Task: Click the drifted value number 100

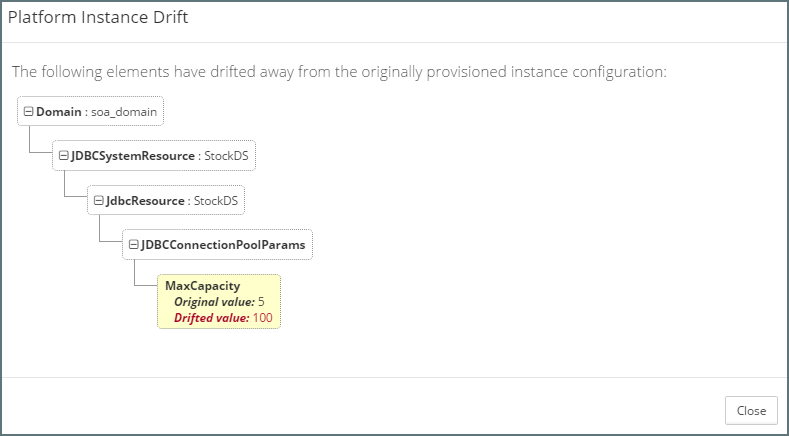Action: (263, 318)
